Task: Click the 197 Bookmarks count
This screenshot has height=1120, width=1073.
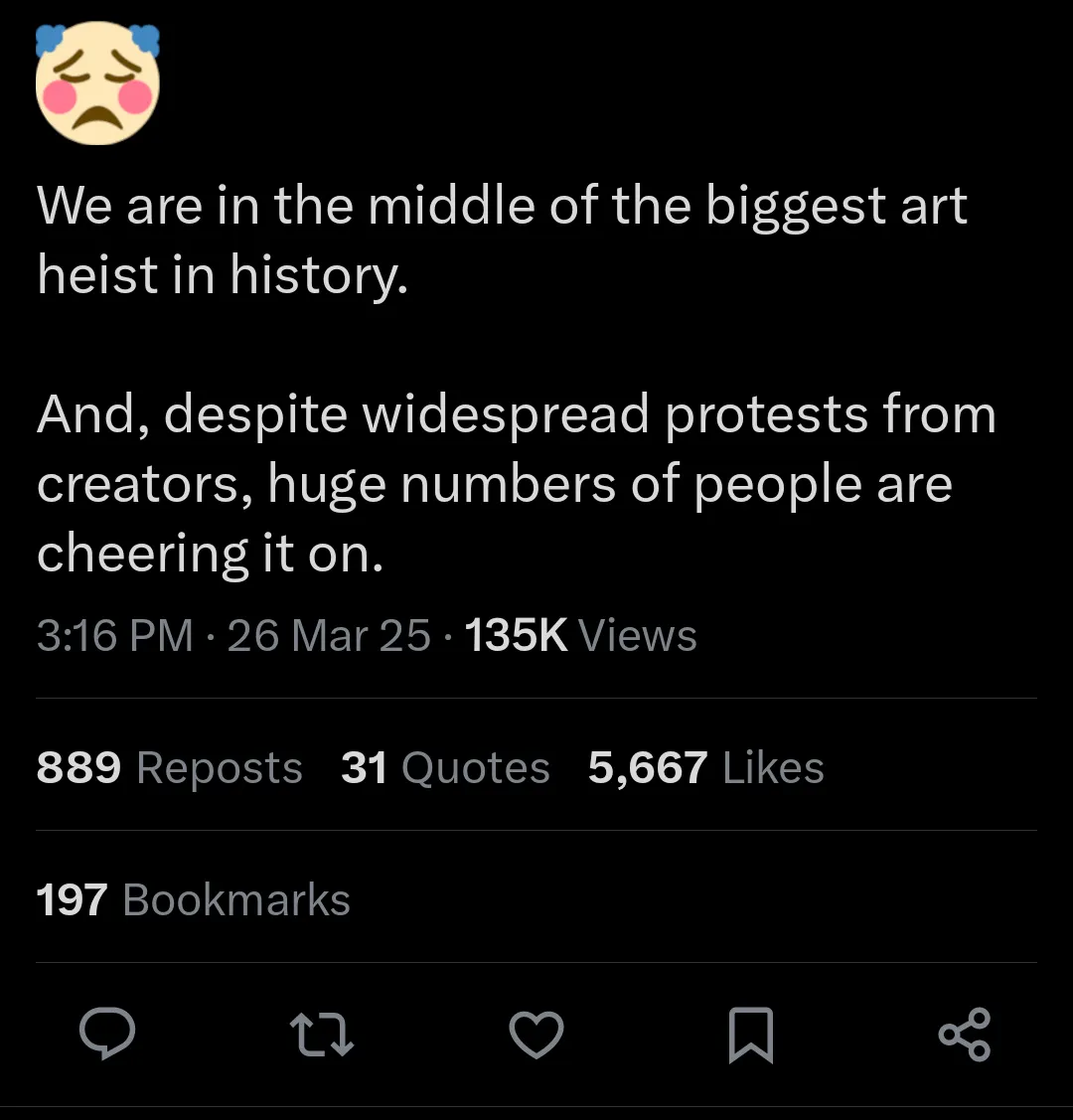Action: point(193,900)
